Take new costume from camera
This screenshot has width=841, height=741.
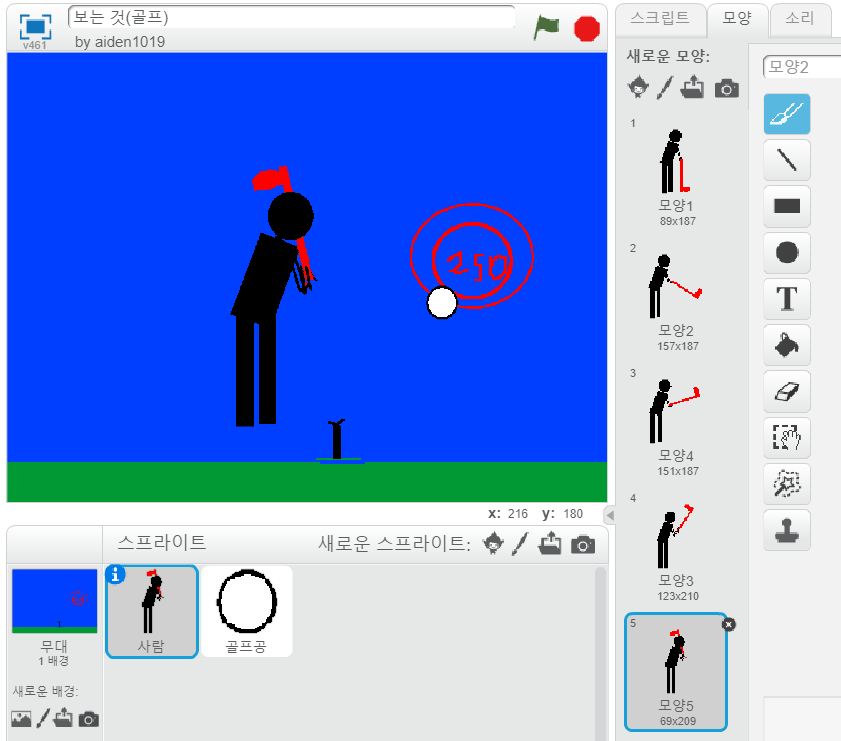727,88
